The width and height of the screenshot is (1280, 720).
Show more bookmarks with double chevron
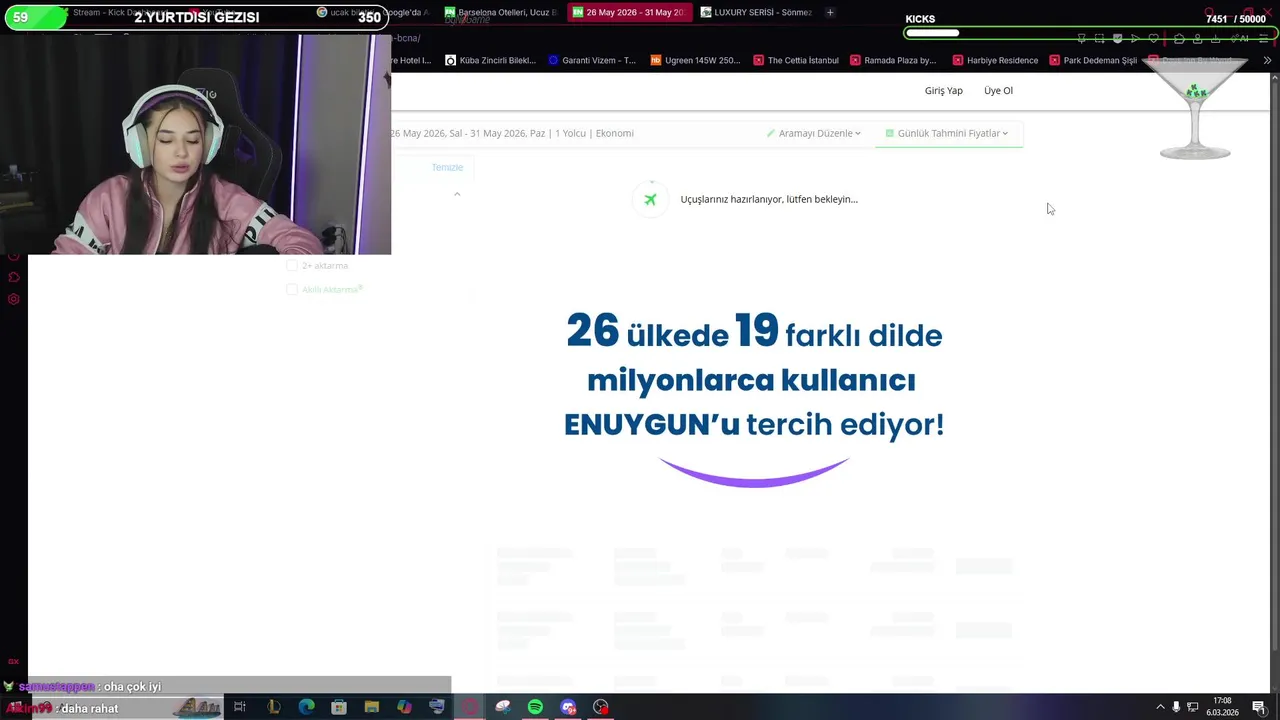[1267, 60]
